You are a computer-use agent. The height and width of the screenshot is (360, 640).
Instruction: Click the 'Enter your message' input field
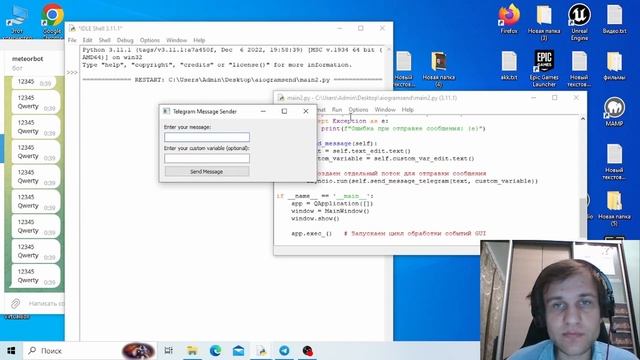coord(207,137)
